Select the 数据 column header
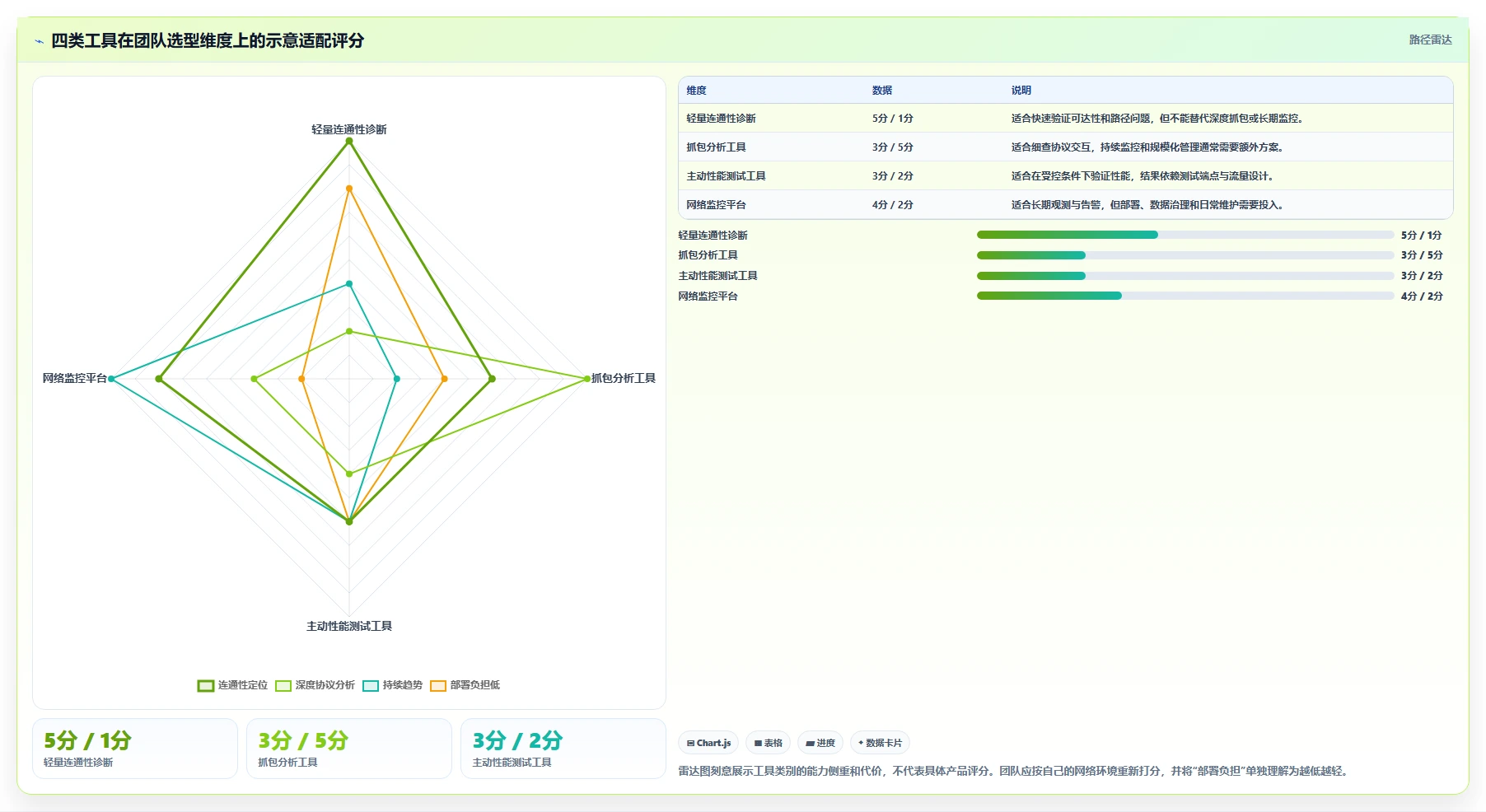1486x812 pixels. click(882, 91)
